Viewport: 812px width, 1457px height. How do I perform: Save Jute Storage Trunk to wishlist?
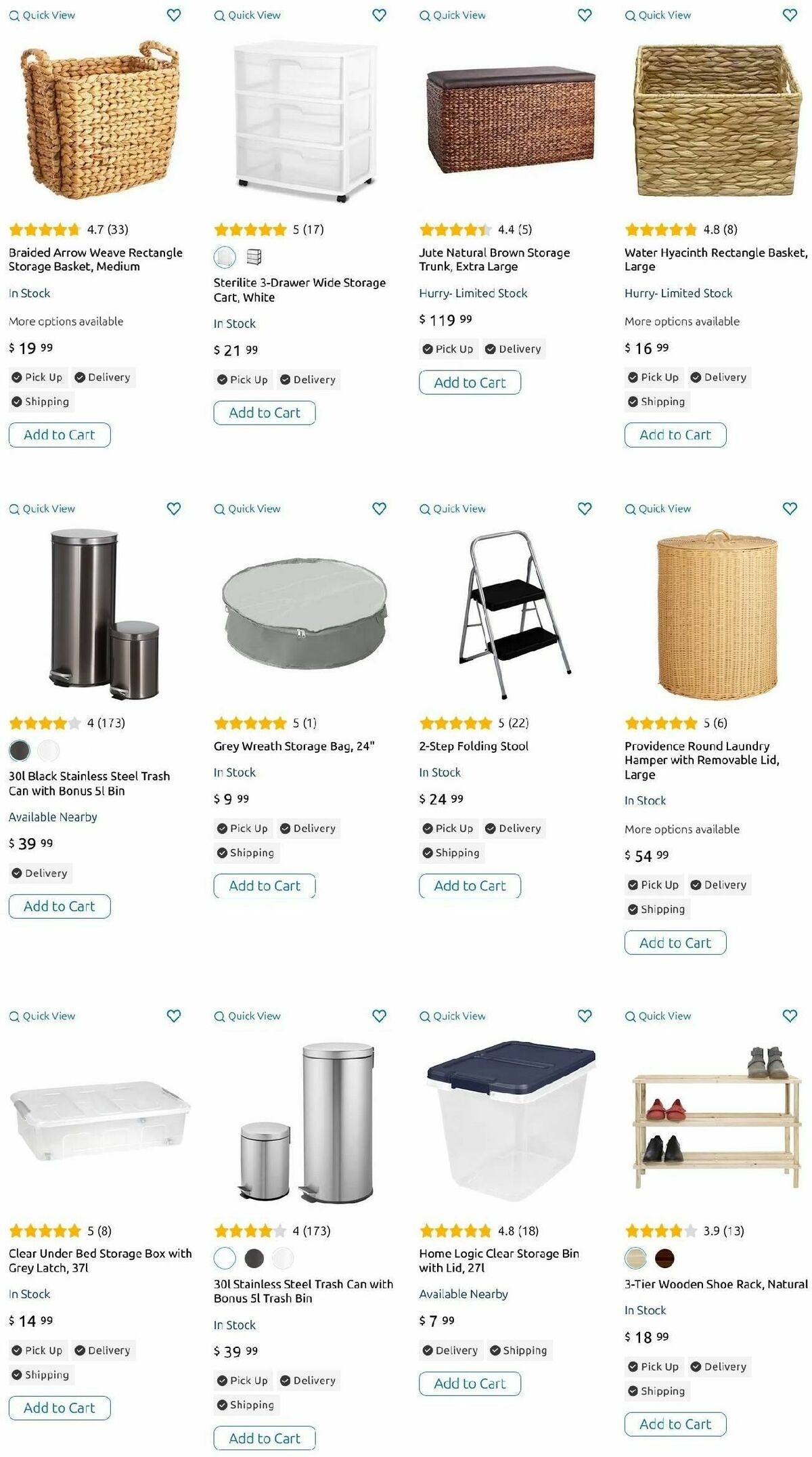coord(585,15)
